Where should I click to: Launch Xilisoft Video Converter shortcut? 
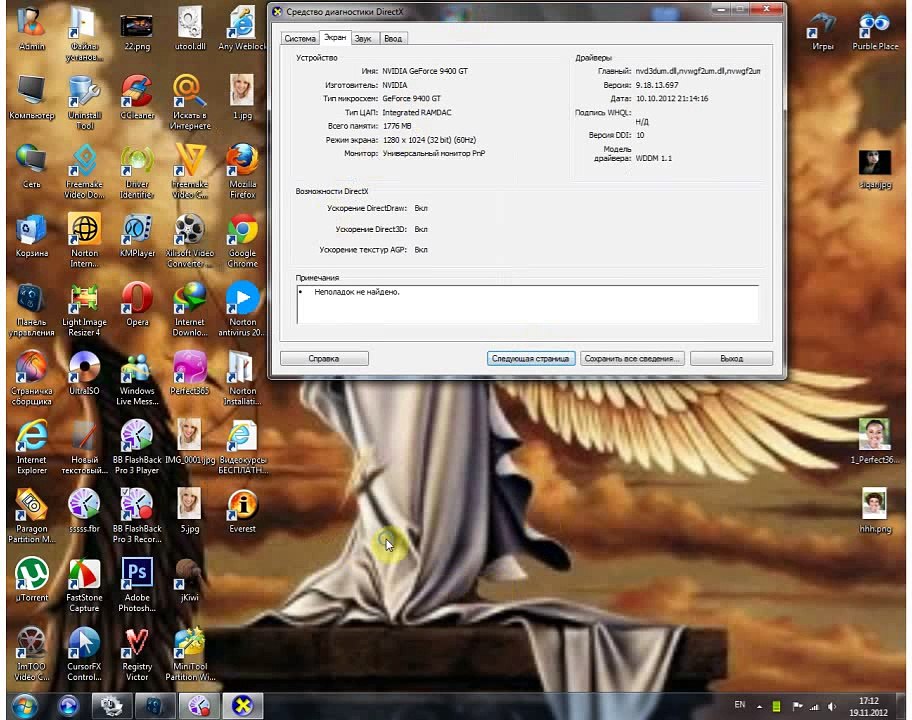190,240
